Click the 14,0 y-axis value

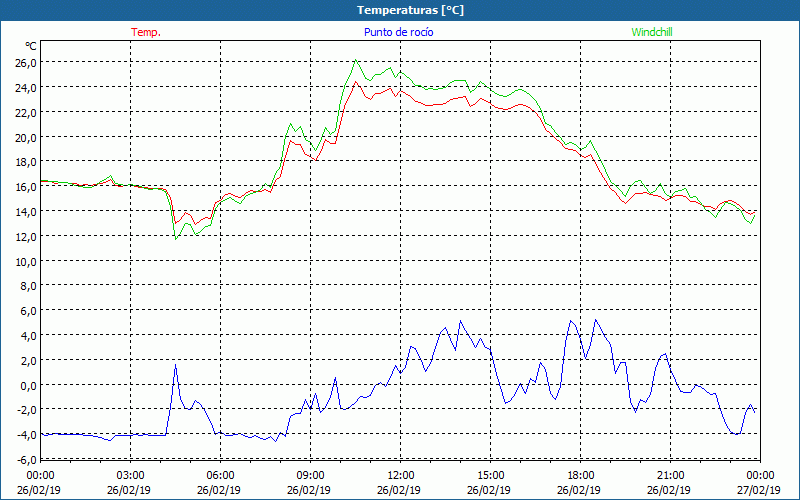coord(26,212)
